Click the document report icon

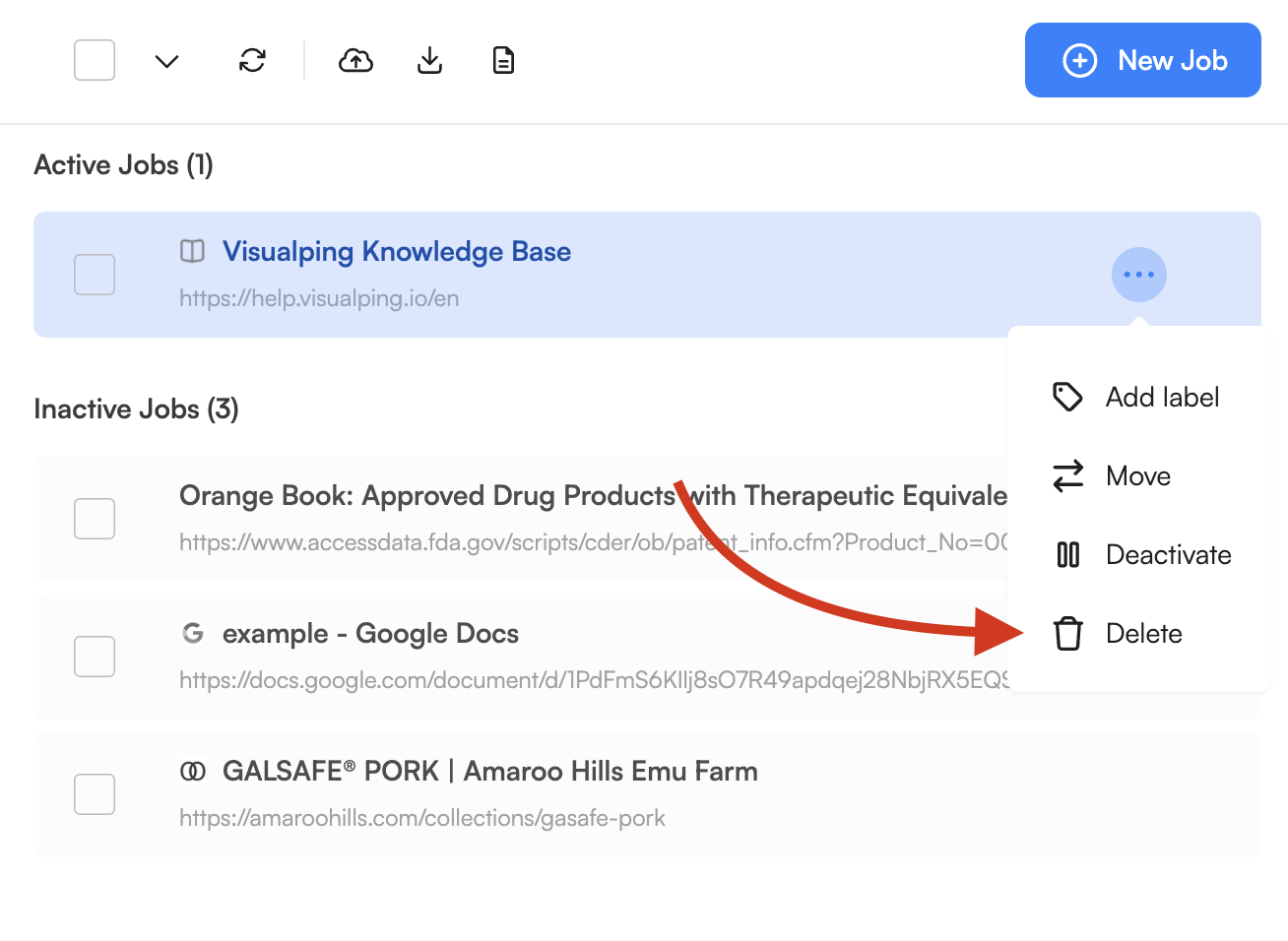503,61
